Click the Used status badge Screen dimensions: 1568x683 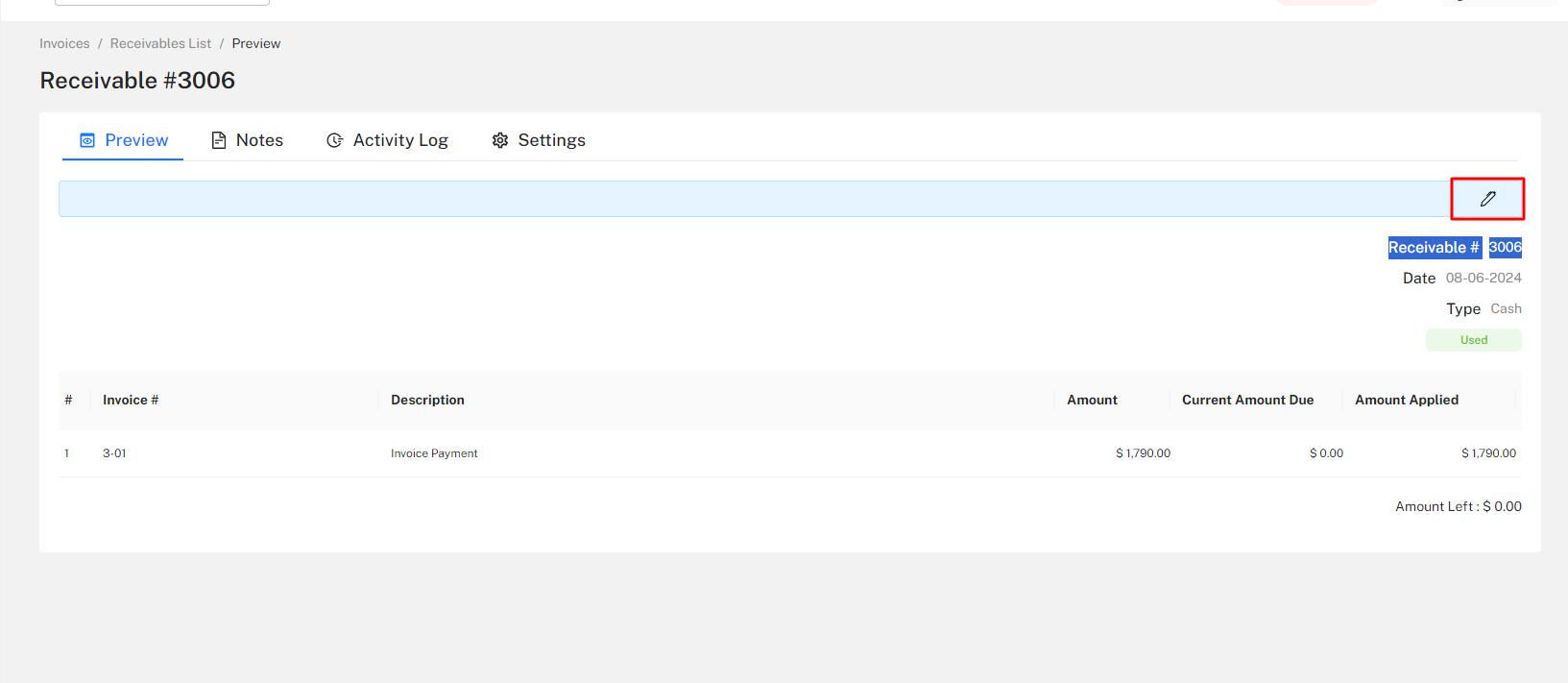pyautogui.click(x=1473, y=340)
